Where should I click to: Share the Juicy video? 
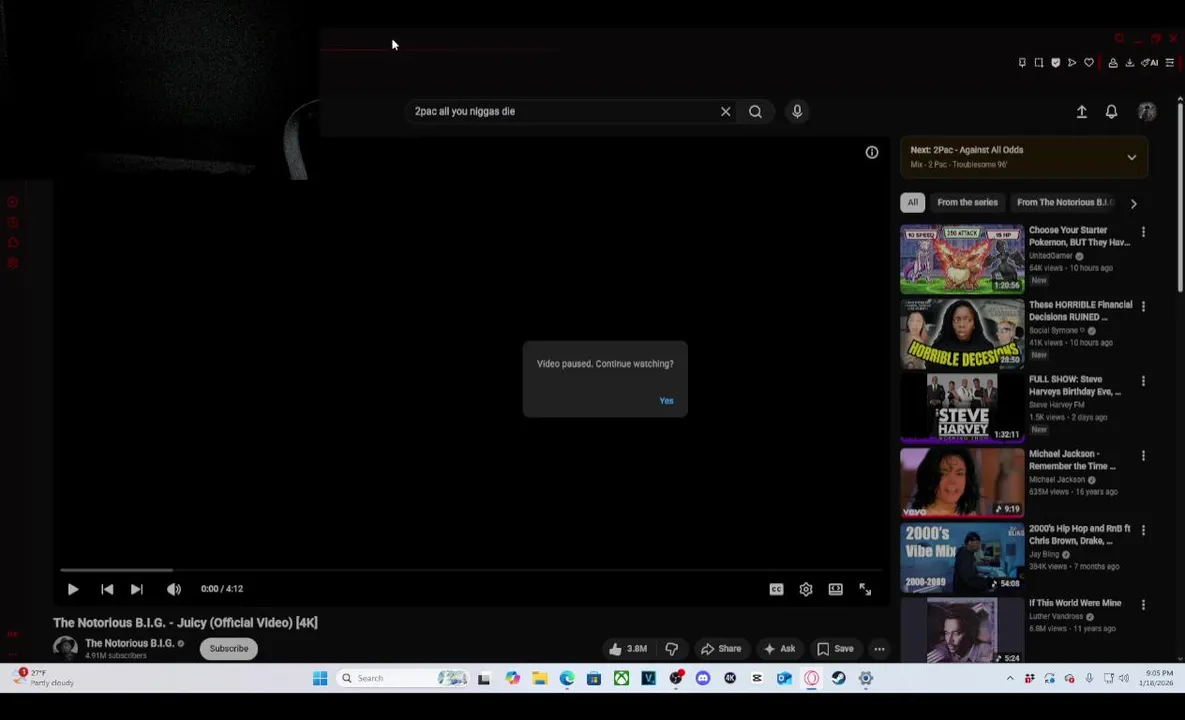tap(721, 648)
